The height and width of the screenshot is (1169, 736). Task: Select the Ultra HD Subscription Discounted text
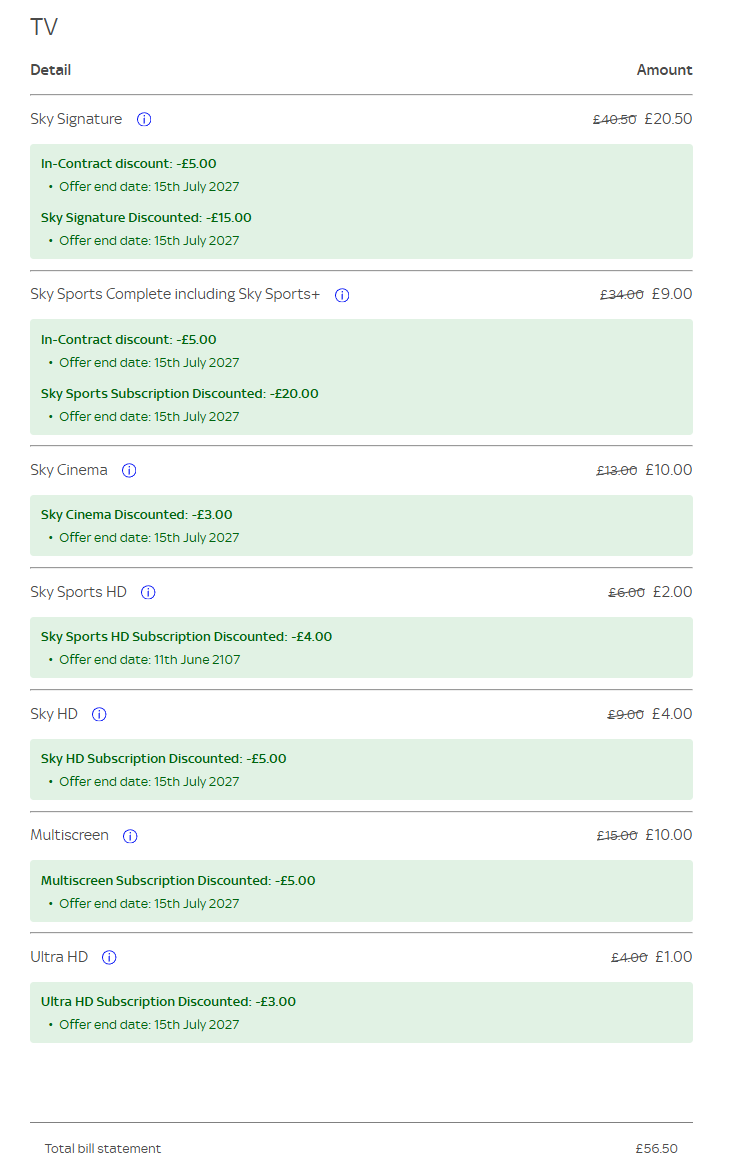coord(169,1002)
